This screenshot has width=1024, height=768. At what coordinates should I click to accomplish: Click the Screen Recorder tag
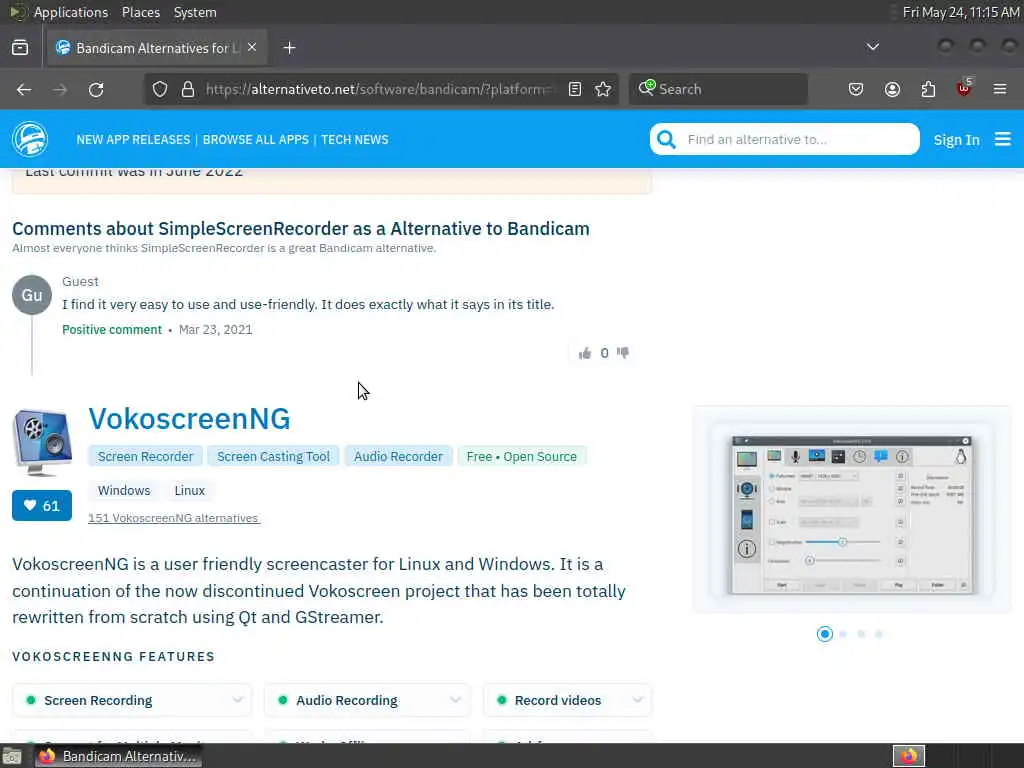[x=146, y=456]
